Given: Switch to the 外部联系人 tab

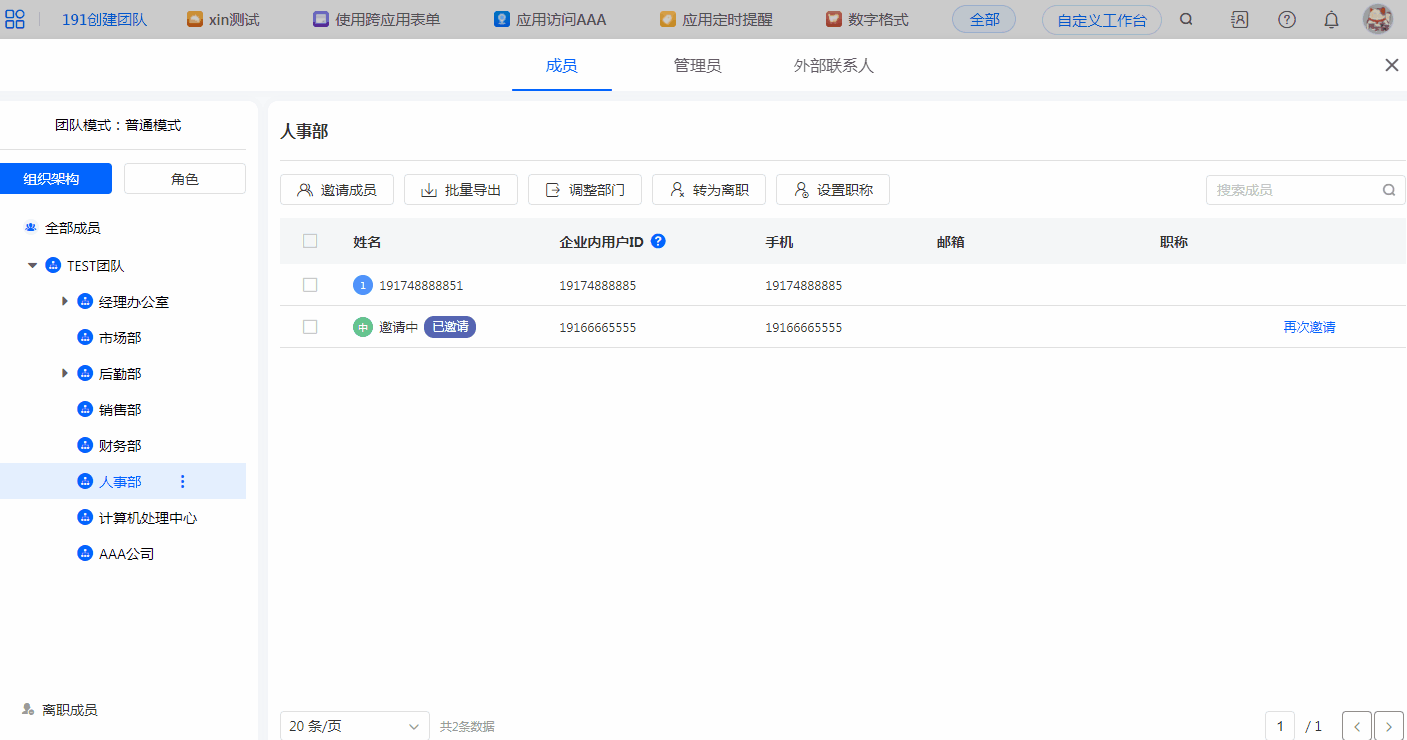Looking at the screenshot, I should tap(833, 66).
